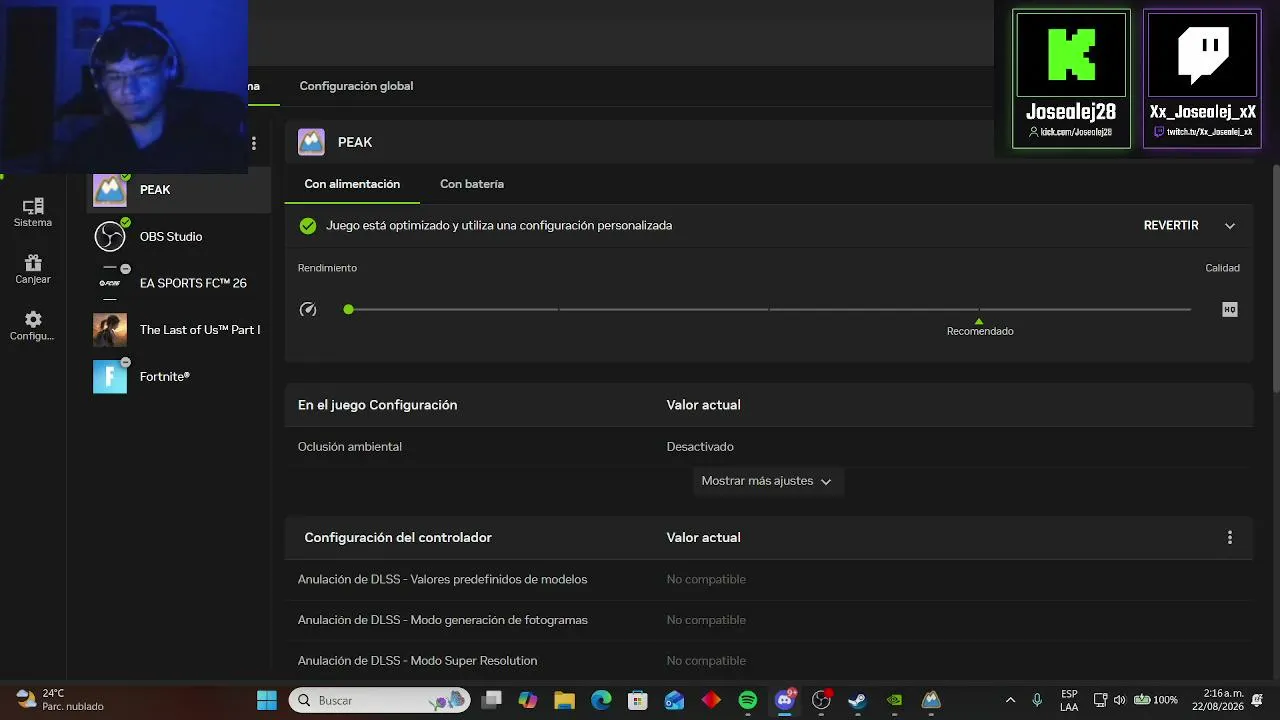Screen dimensions: 1280x720
Task: Switch to the Con alimentación tab
Action: [x=352, y=184]
